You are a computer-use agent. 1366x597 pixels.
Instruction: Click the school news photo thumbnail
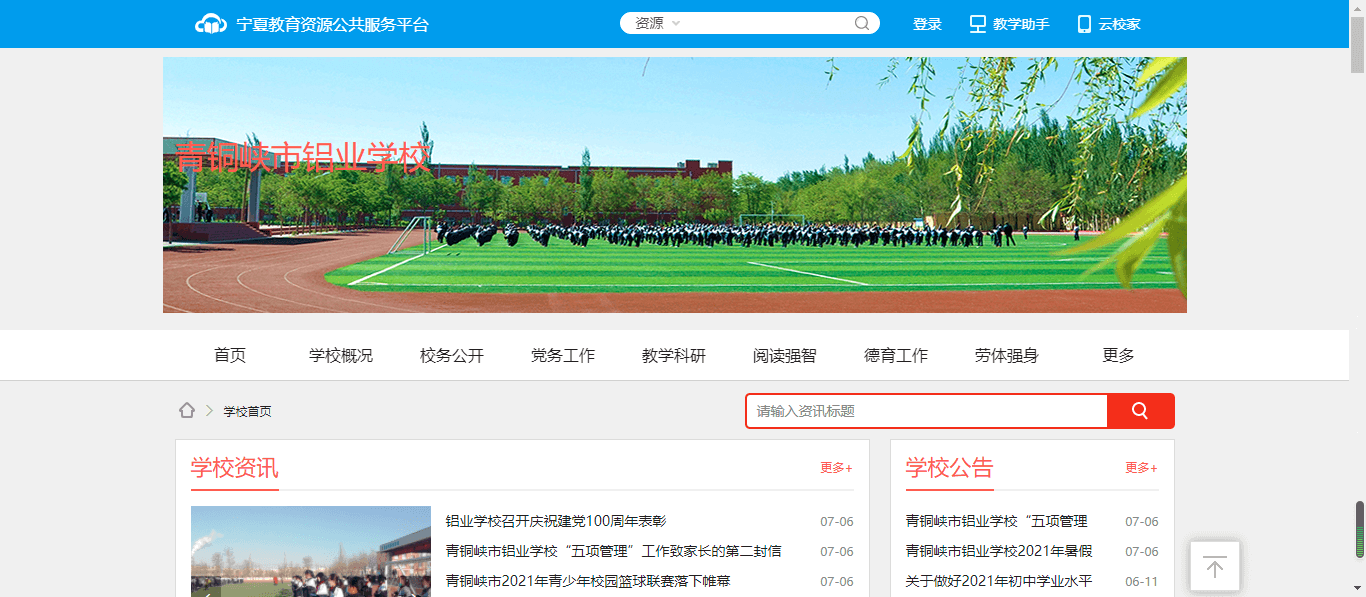[x=311, y=551]
